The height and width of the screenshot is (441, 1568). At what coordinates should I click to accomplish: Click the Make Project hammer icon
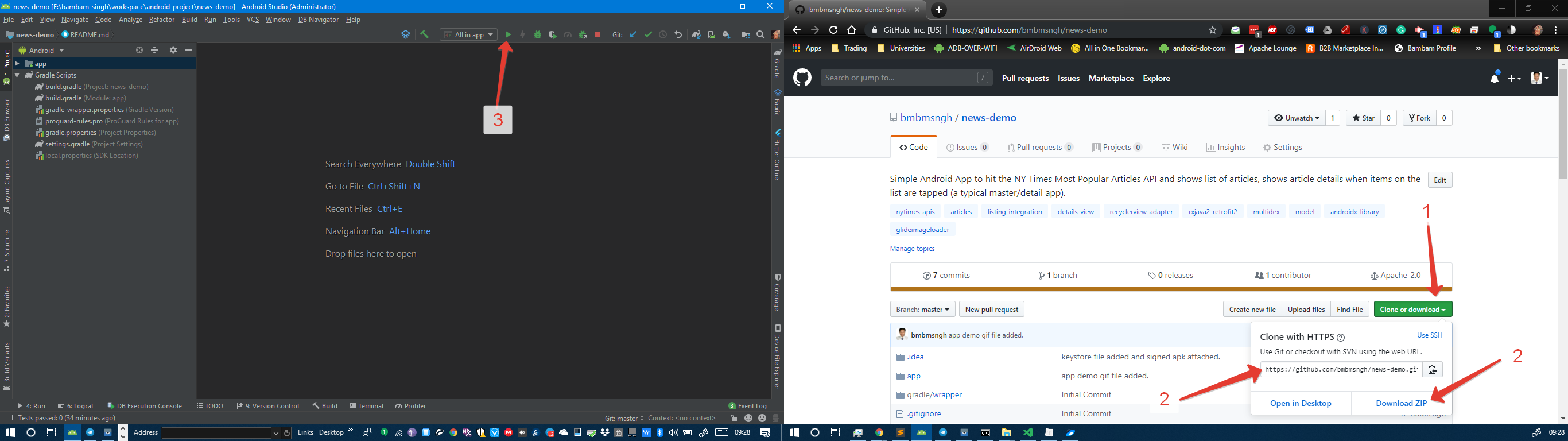(424, 34)
